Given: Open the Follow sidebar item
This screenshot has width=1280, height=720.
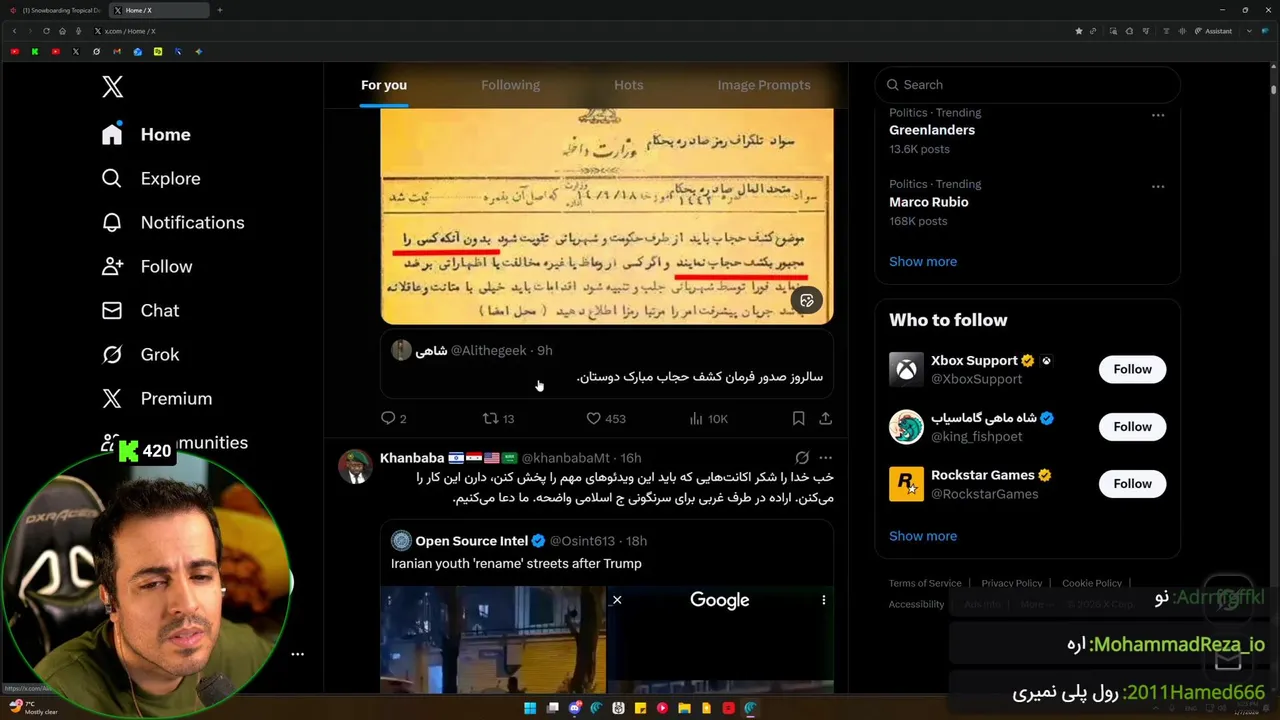Looking at the screenshot, I should pos(147,266).
